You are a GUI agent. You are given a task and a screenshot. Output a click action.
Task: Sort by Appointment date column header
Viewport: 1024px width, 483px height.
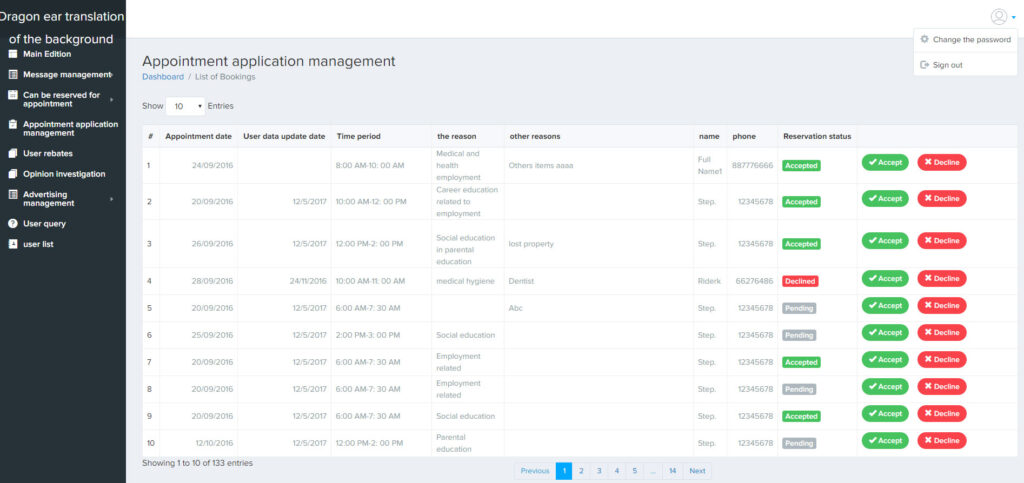199,136
